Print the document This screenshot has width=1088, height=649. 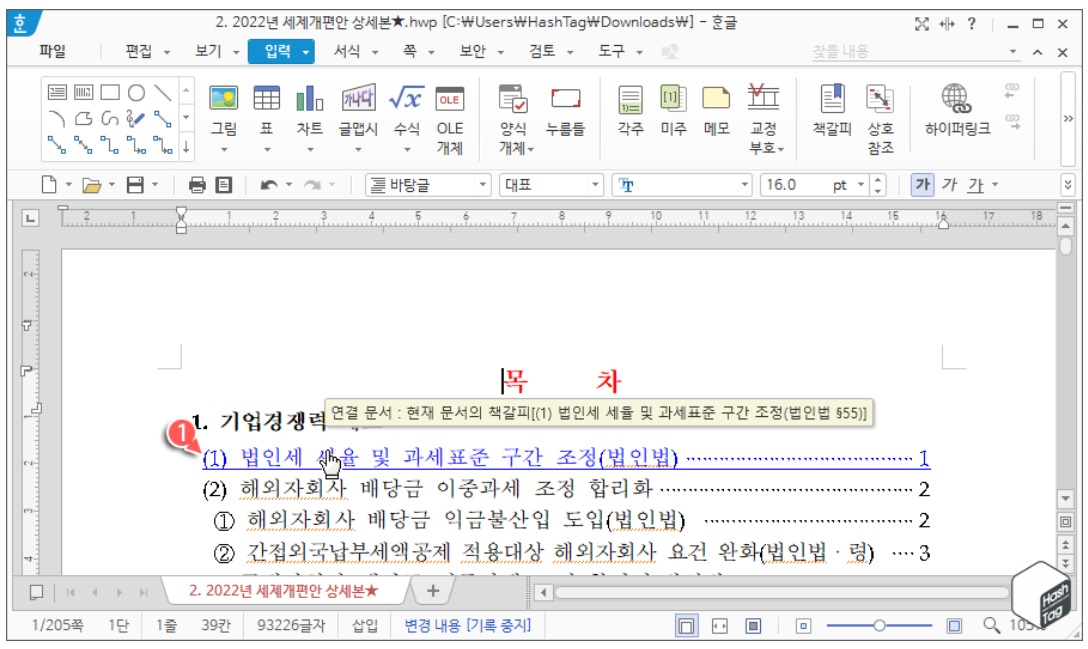(x=197, y=185)
